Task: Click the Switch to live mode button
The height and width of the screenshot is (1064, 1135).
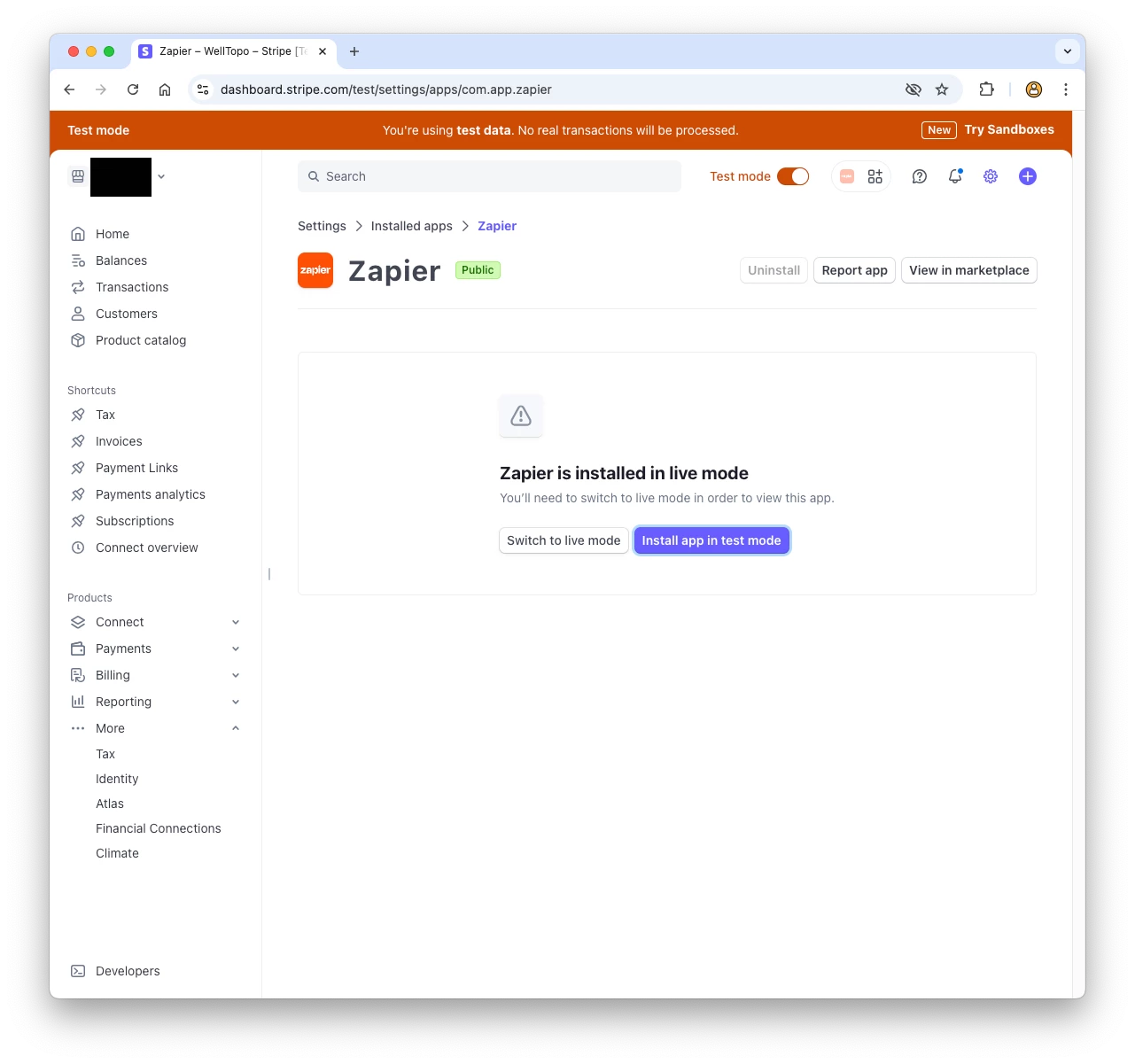Action: 564,540
